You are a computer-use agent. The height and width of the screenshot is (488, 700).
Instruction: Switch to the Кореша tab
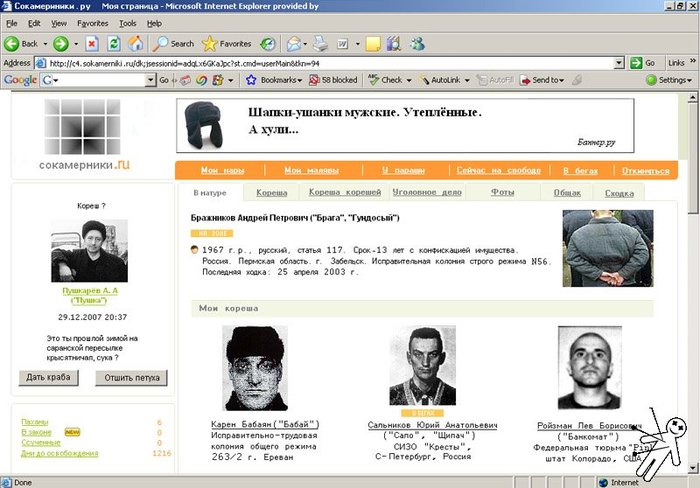(x=271, y=192)
